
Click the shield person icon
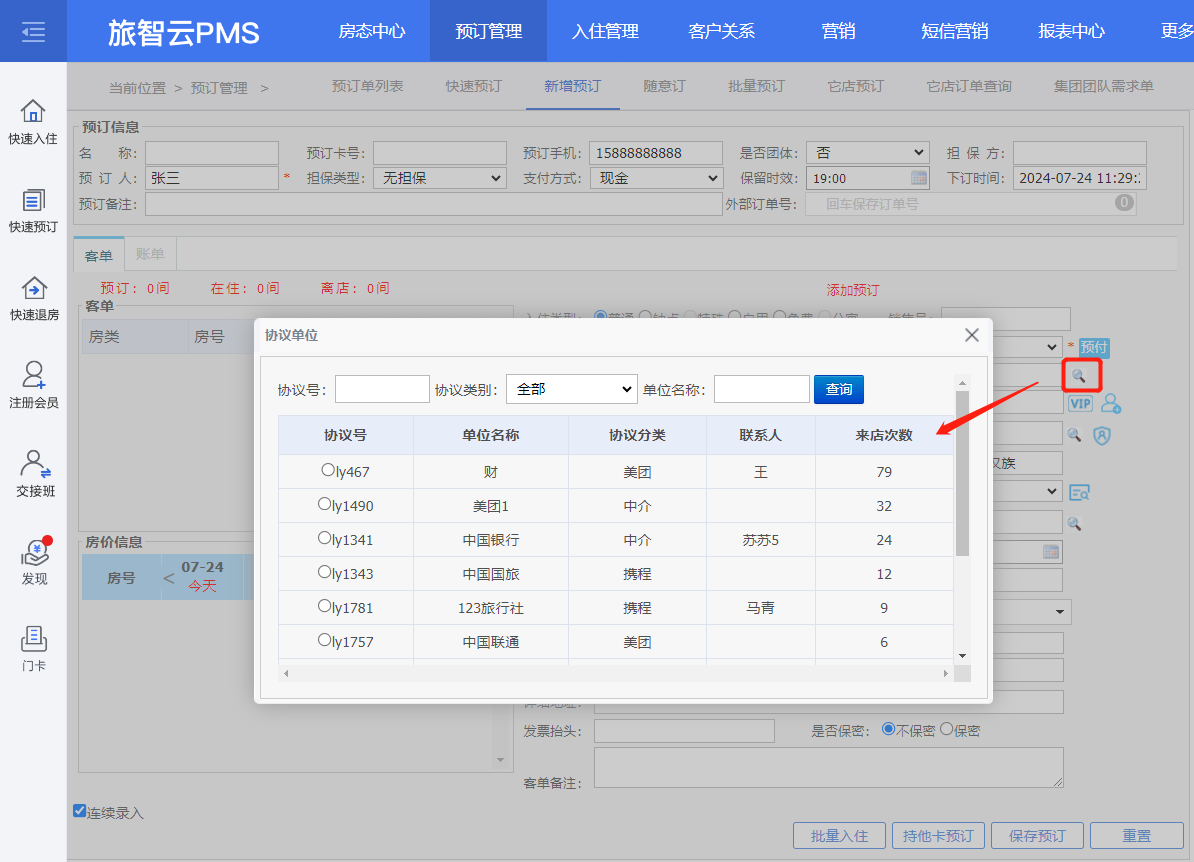1102,435
